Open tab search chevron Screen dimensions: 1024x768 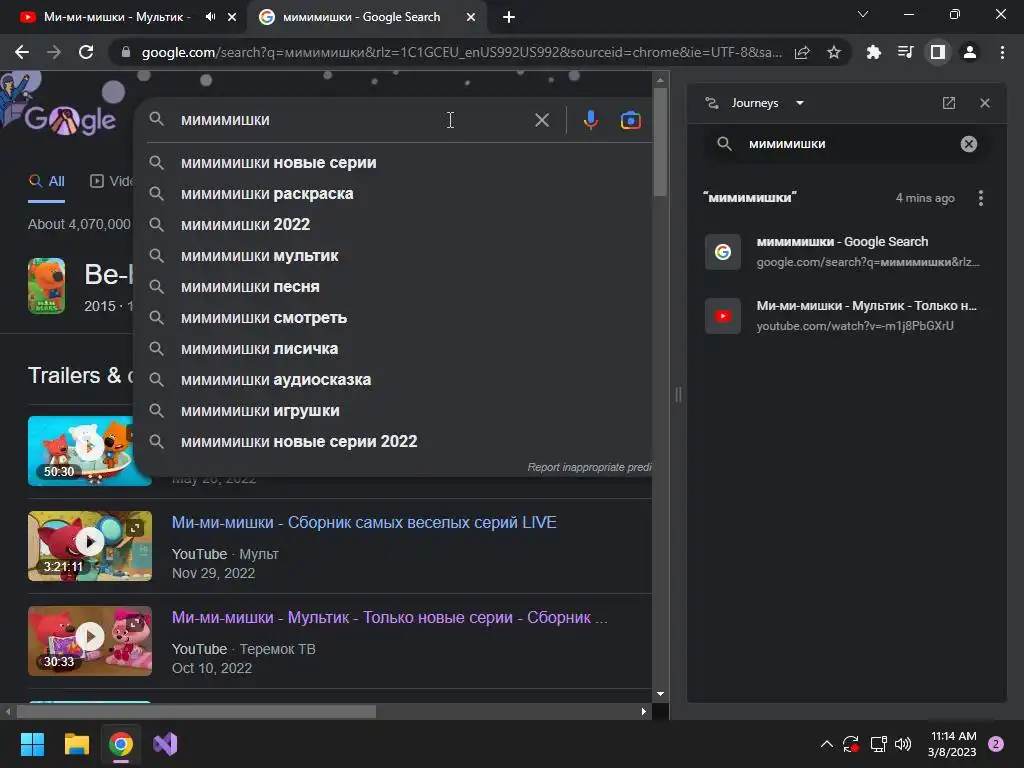pyautogui.click(x=863, y=14)
